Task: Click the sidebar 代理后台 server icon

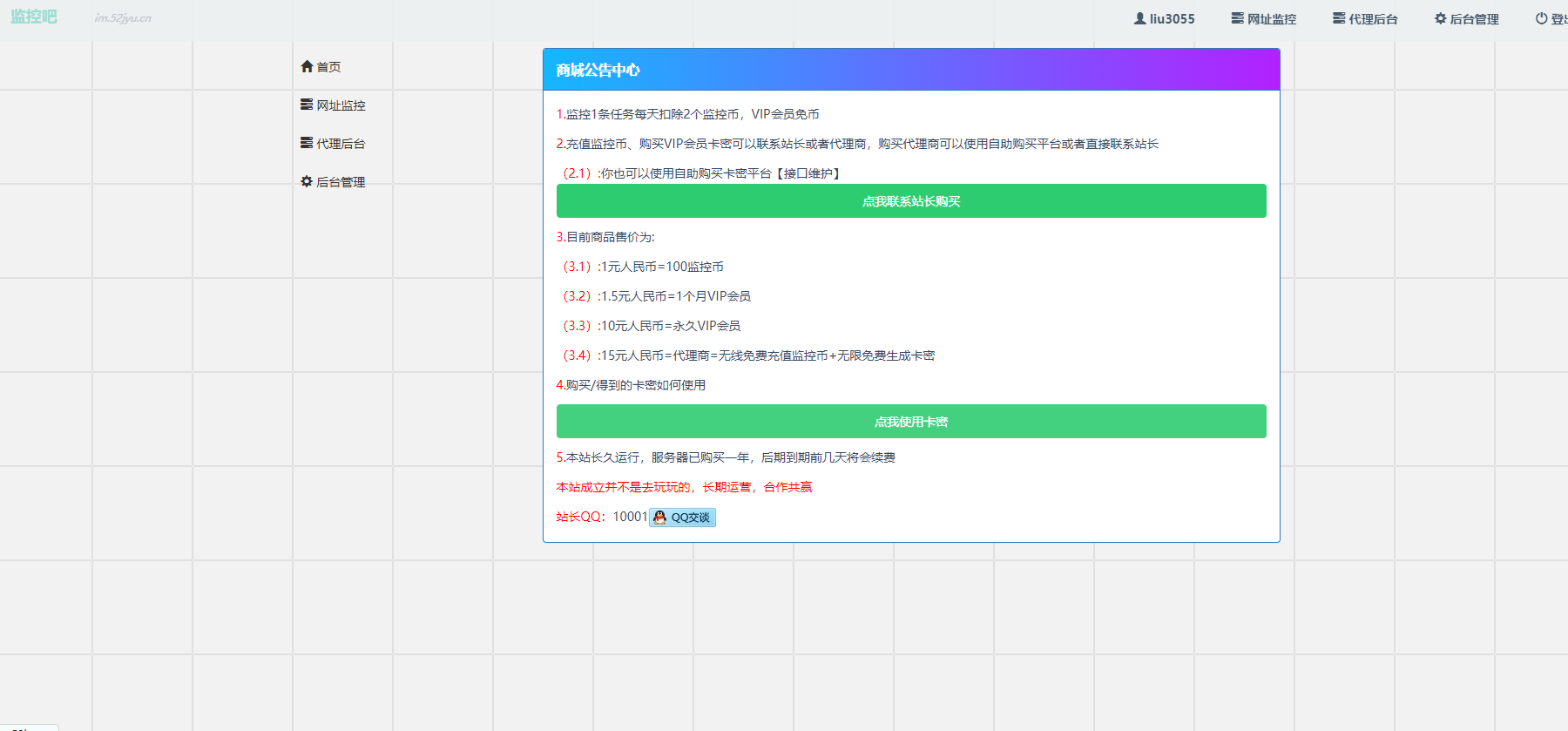Action: point(307,143)
